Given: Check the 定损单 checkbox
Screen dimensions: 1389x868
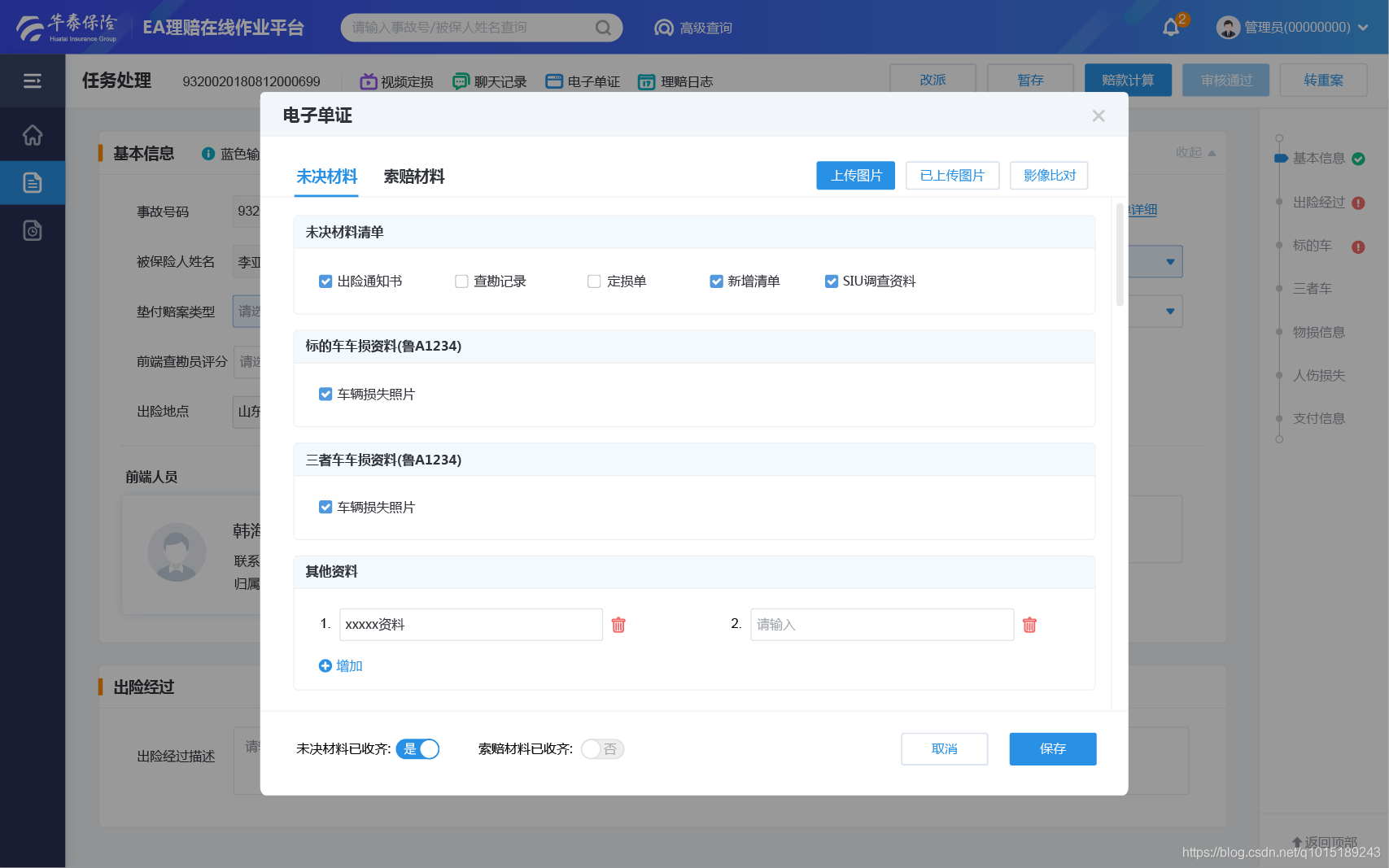Looking at the screenshot, I should tap(594, 281).
